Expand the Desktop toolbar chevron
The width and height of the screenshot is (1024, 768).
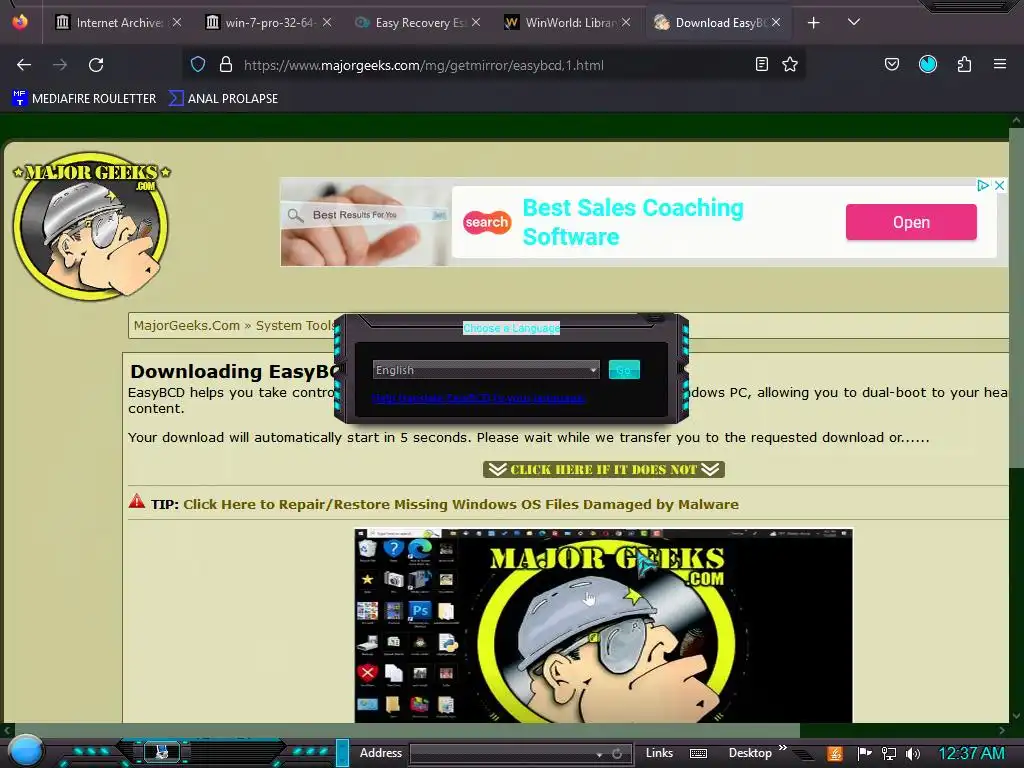click(782, 748)
